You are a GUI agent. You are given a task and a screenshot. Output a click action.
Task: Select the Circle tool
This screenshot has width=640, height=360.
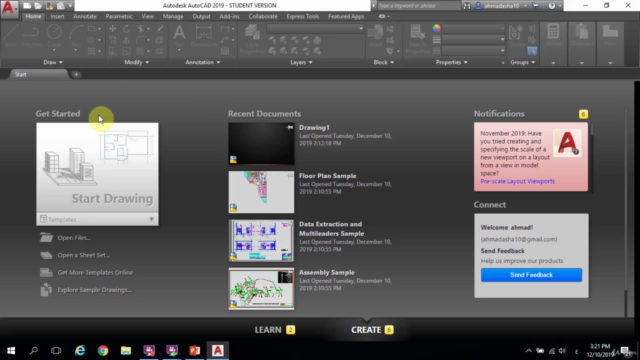pos(54,36)
